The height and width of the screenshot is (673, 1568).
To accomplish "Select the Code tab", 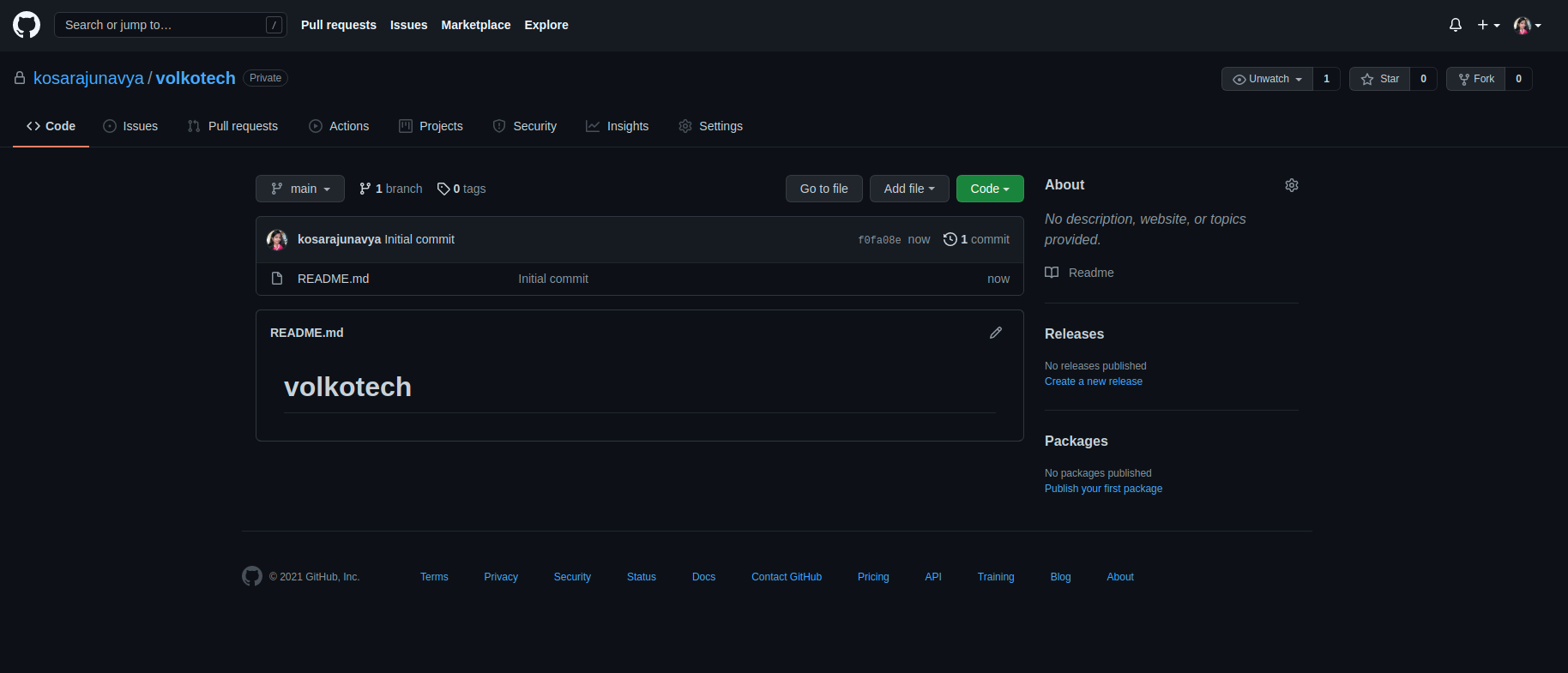I will (51, 126).
